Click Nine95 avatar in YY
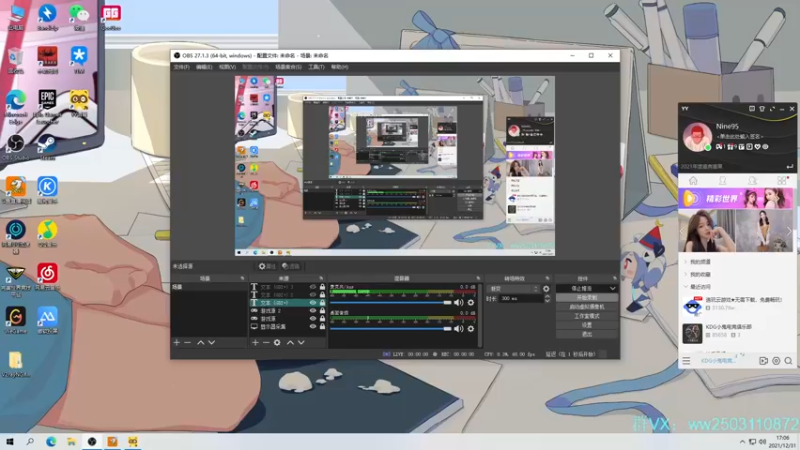 (x=697, y=137)
